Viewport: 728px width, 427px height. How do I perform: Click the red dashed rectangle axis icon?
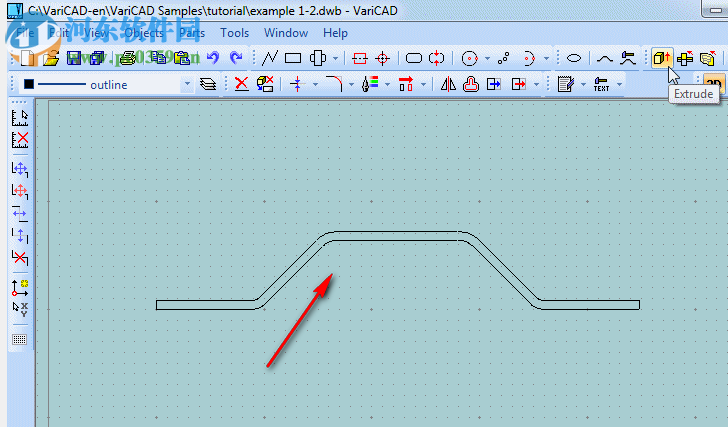(x=360, y=58)
